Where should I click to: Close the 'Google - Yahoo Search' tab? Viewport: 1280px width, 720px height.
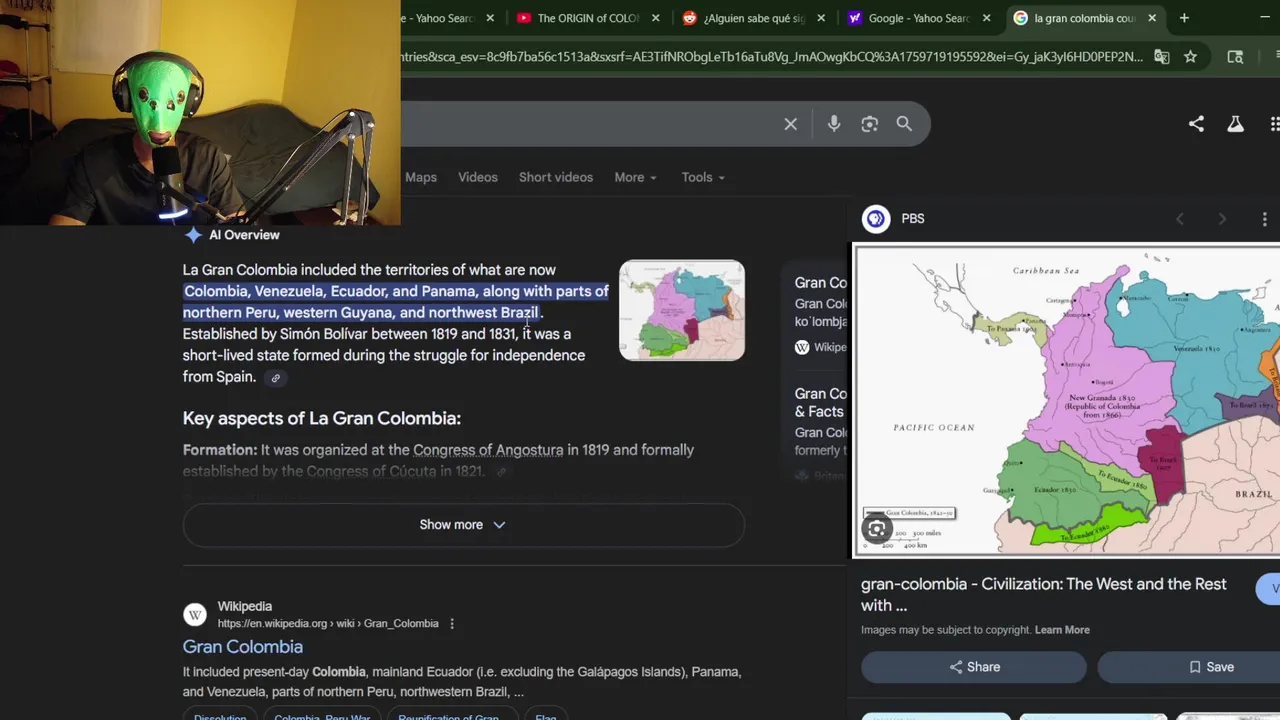(987, 18)
